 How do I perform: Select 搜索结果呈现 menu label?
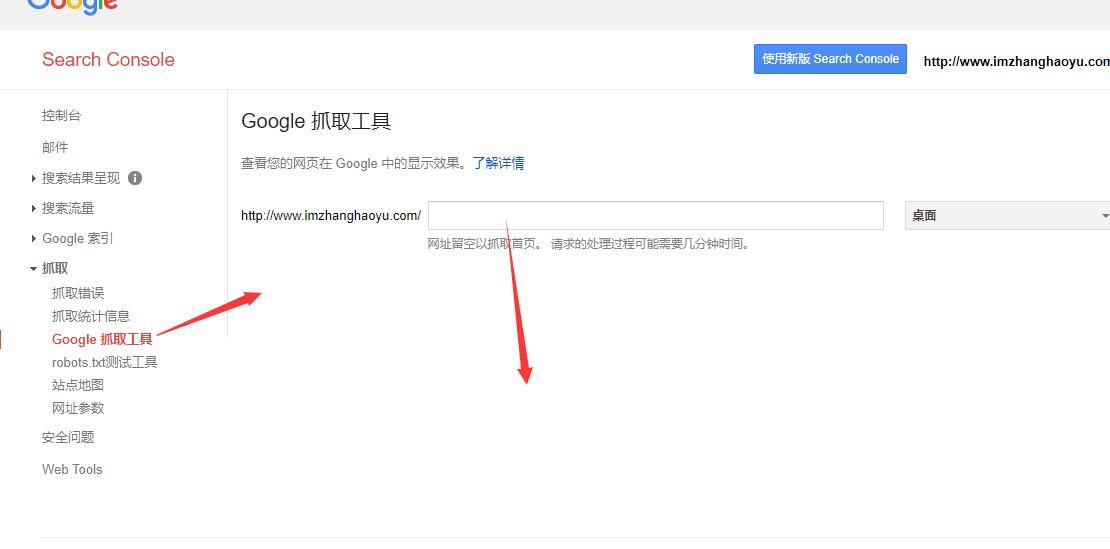81,178
